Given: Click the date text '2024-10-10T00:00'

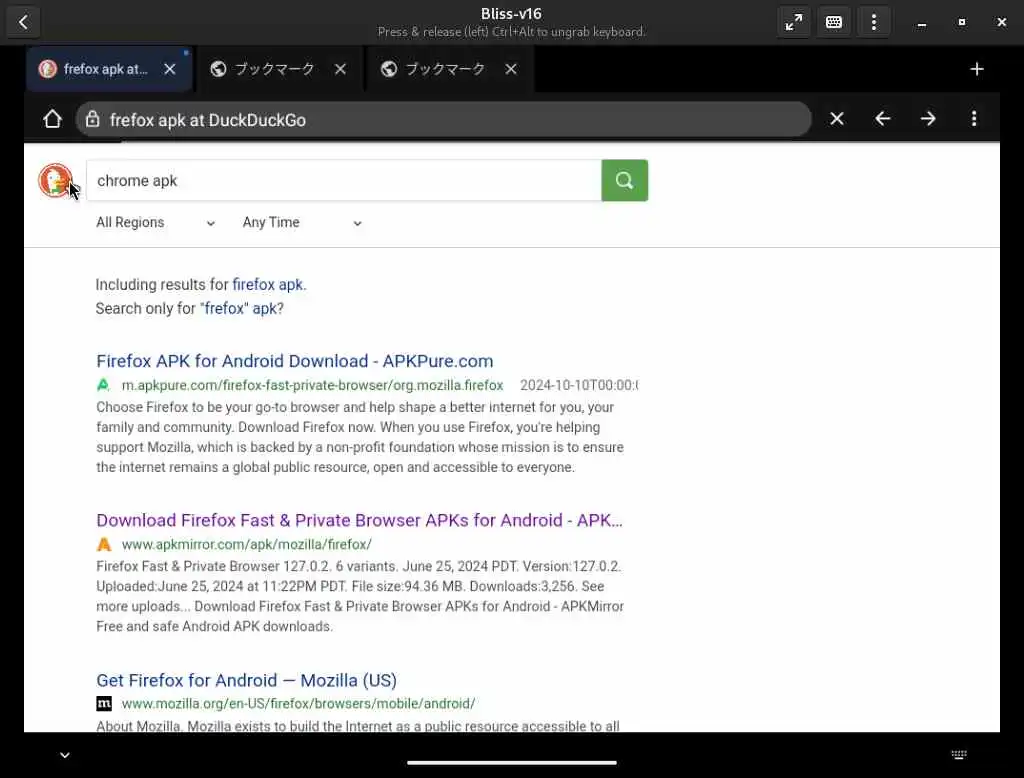Looking at the screenshot, I should click(x=579, y=385).
